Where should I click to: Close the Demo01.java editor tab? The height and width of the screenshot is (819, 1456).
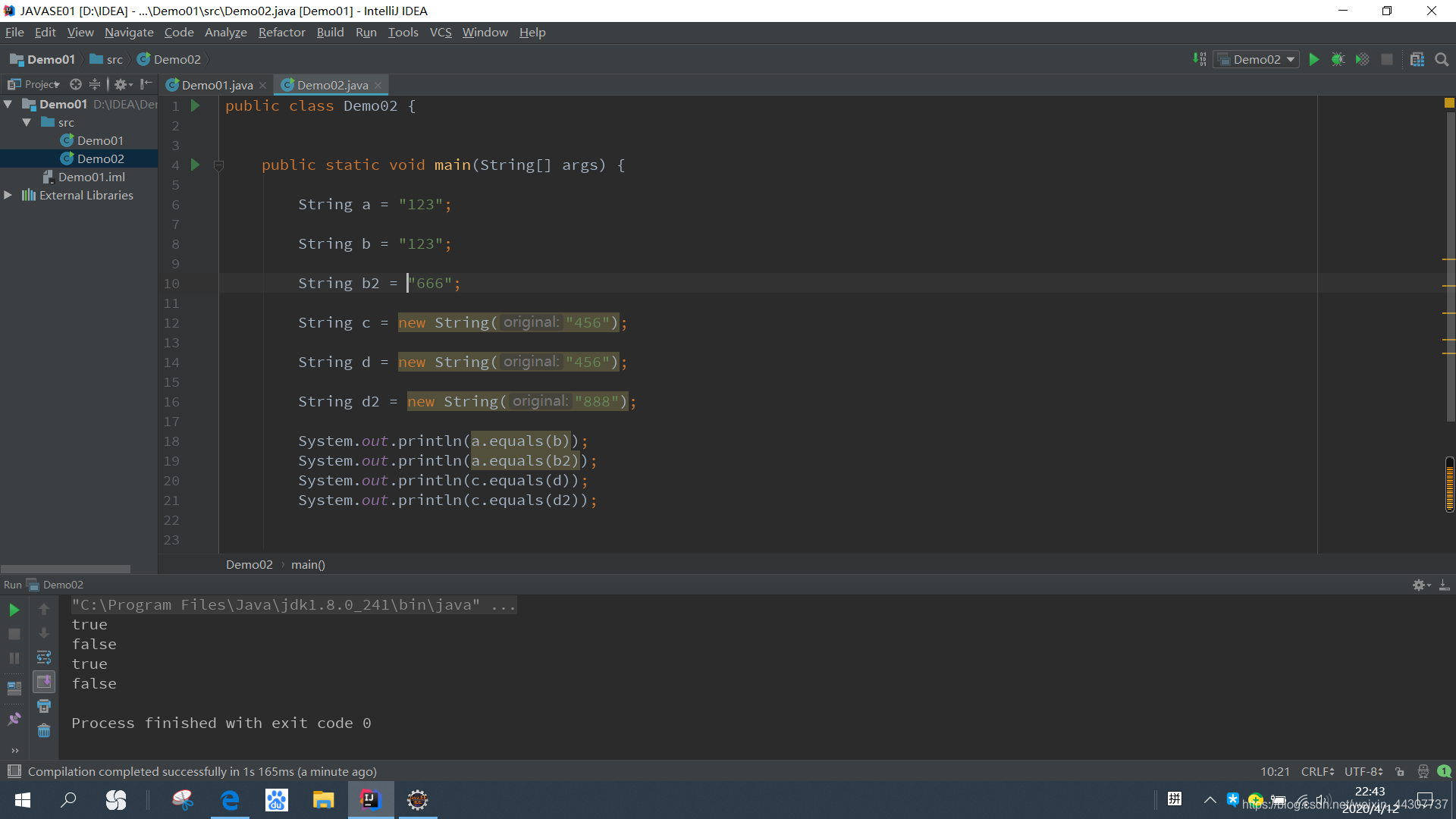coord(262,85)
